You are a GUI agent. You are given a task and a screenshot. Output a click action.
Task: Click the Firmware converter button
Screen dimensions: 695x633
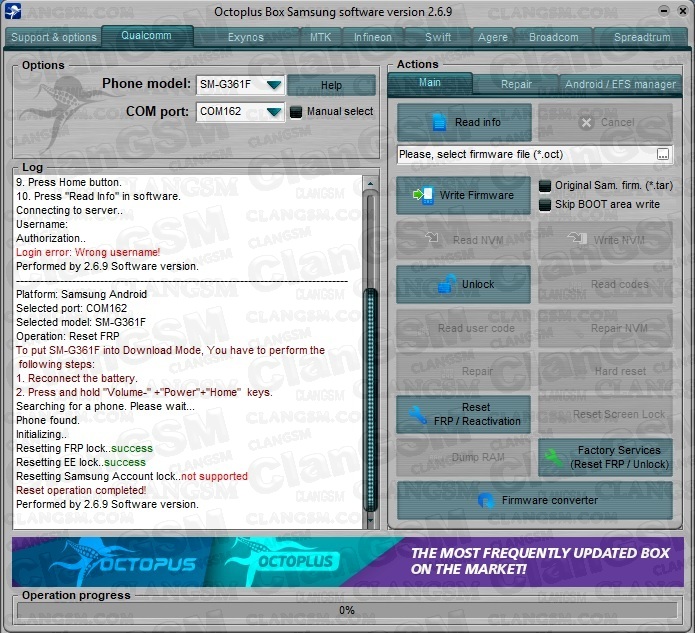point(535,500)
